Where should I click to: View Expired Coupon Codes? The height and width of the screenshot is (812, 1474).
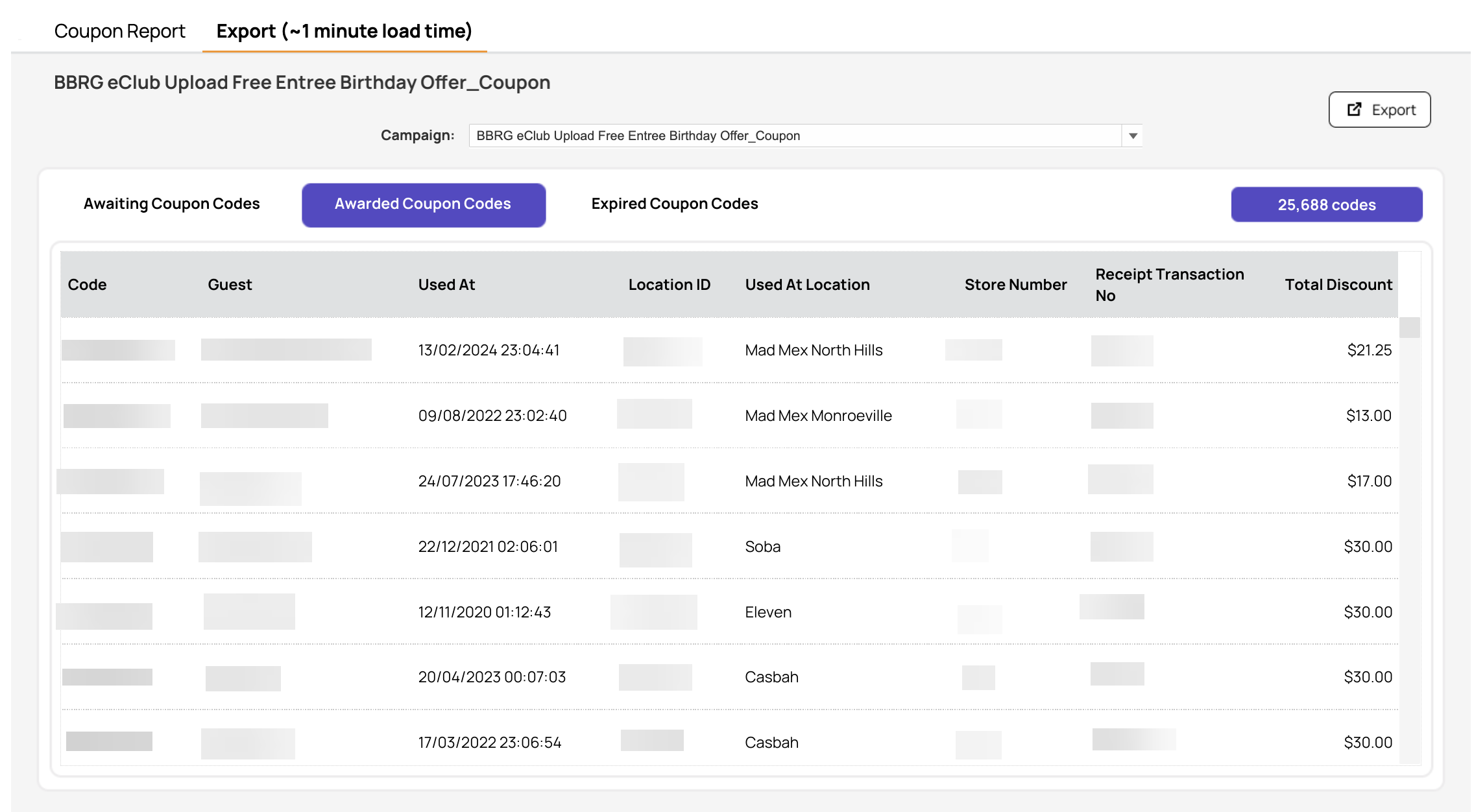tap(675, 204)
